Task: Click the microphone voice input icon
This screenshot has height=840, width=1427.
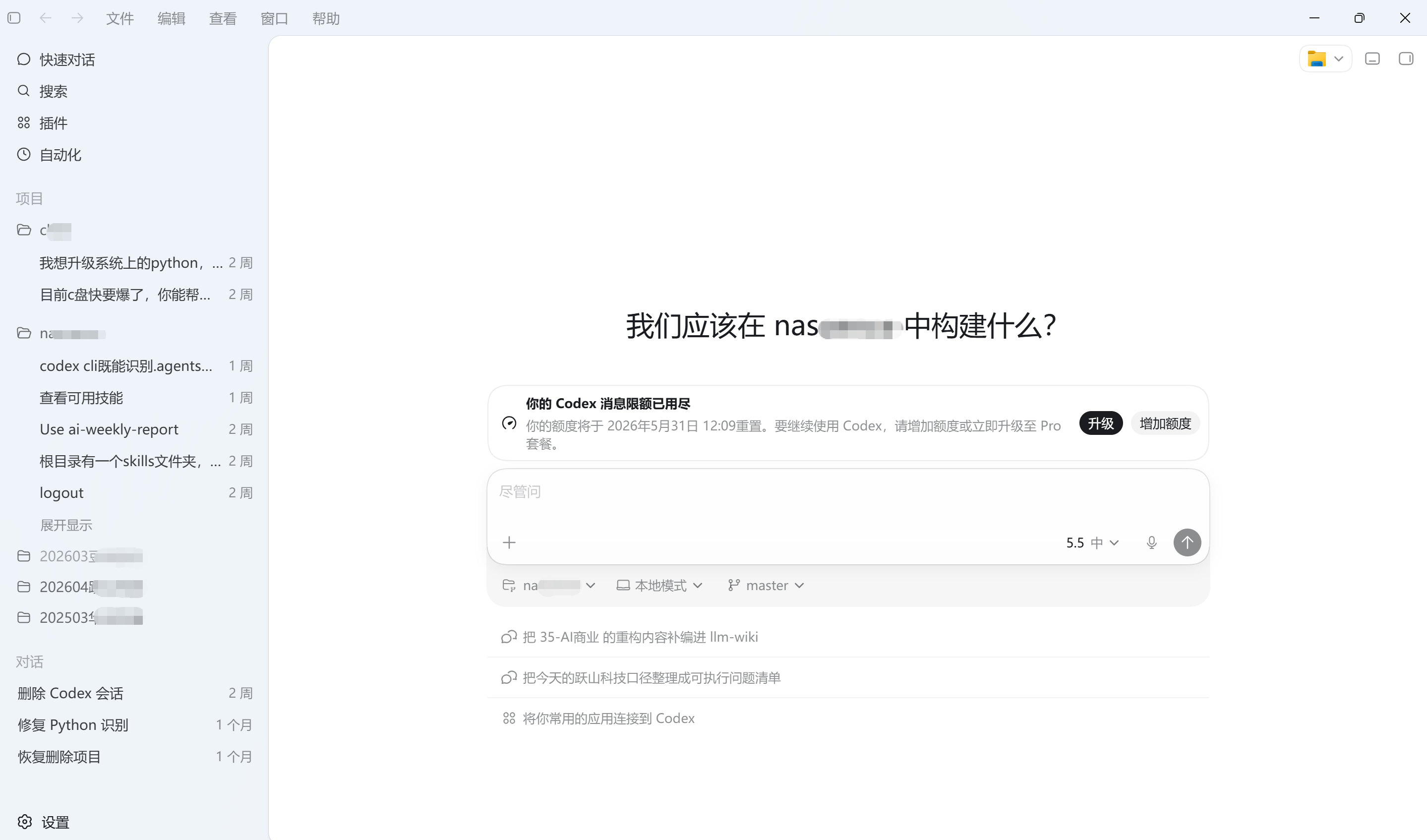Action: tap(1151, 542)
